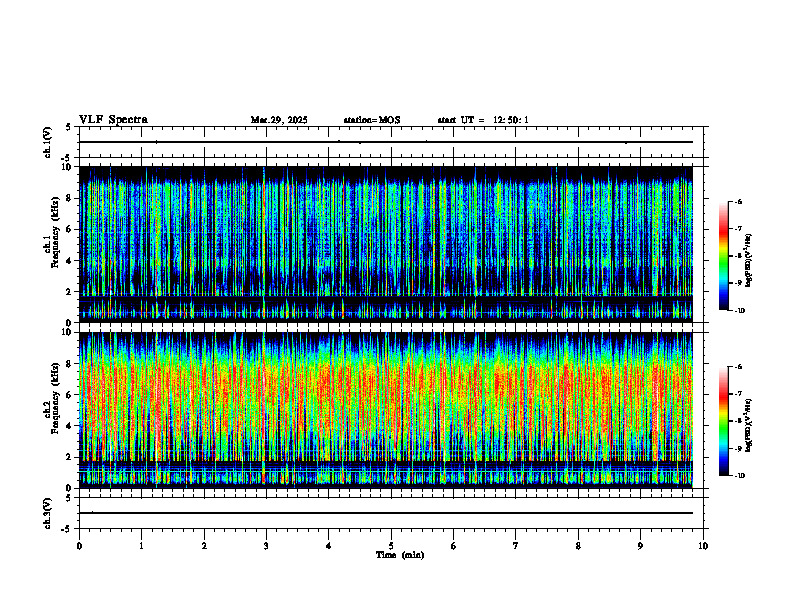This screenshot has height=612, width=792.
Task: Click the time axis tick label "3"
Action: coord(266,546)
